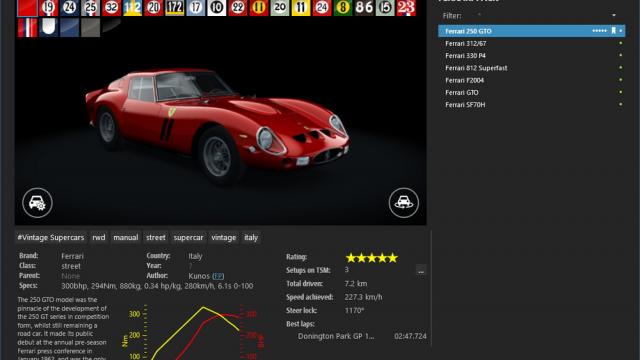Select the red-white-blue striped skin
The height and width of the screenshot is (360, 640).
coord(27,27)
